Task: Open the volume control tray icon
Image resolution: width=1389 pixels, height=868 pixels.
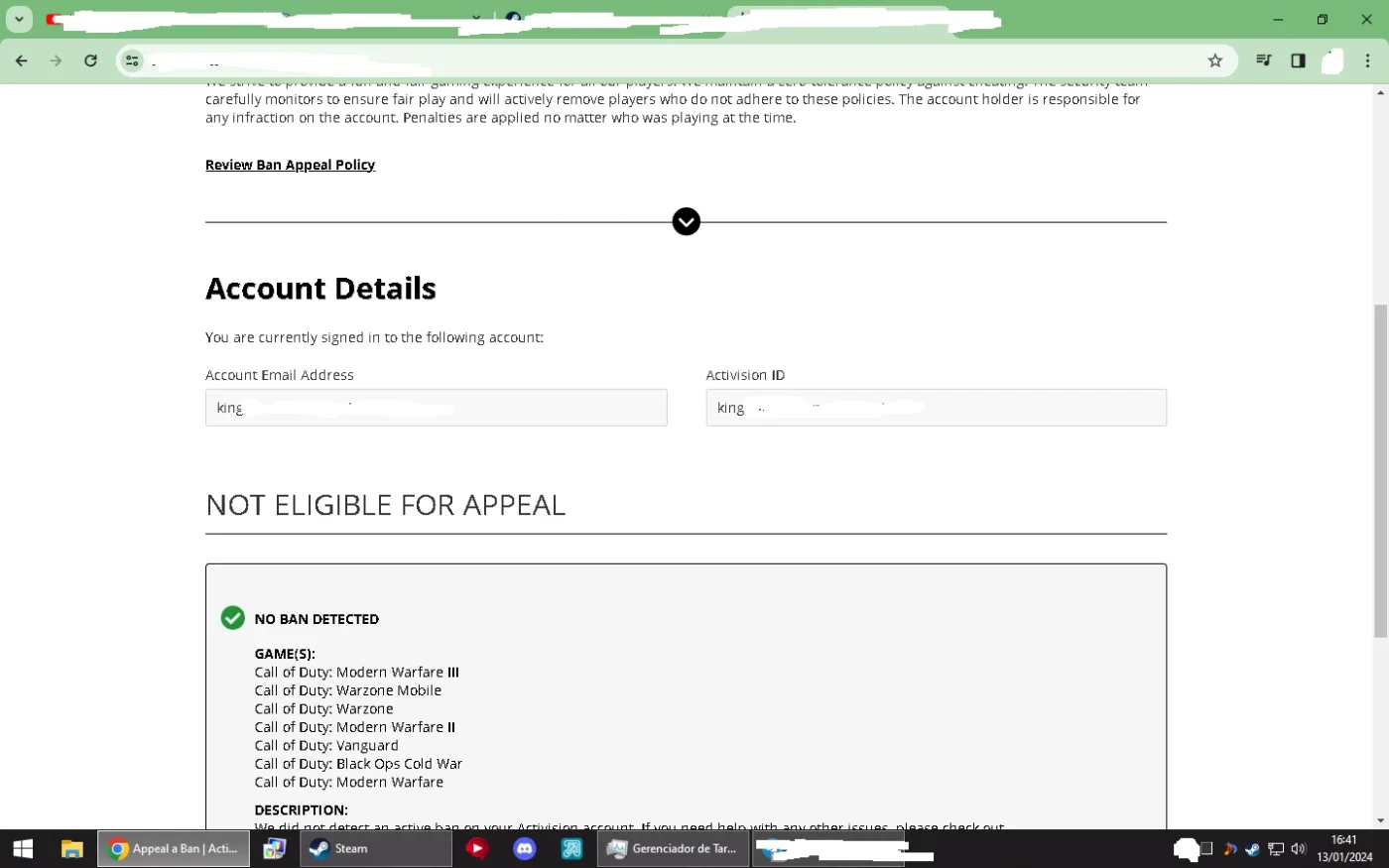Action: click(x=1298, y=849)
